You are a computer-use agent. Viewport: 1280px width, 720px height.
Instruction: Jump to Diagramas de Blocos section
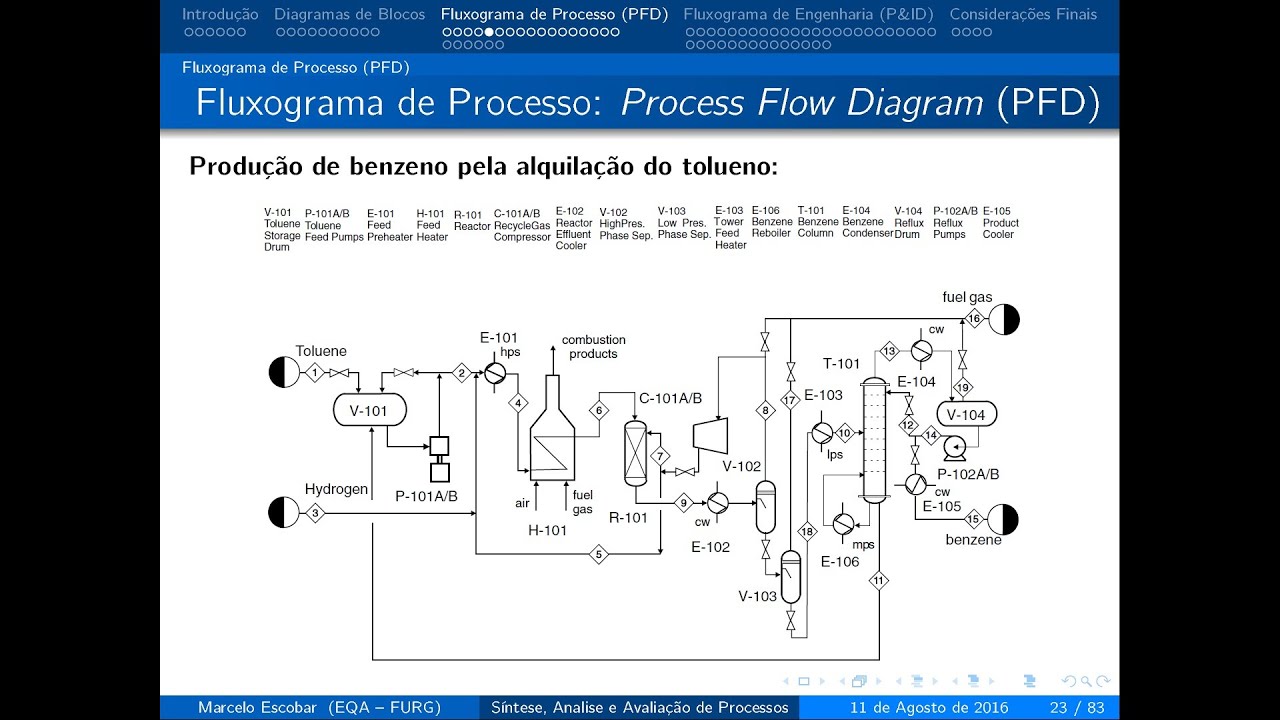tap(350, 14)
